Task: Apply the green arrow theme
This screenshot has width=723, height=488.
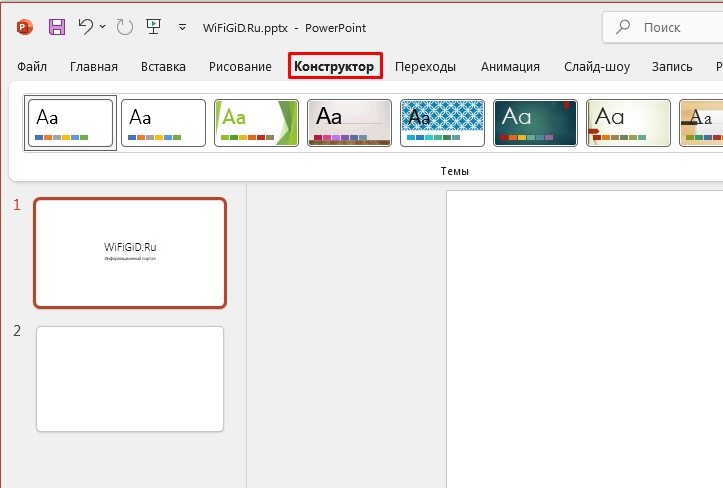Action: point(256,123)
